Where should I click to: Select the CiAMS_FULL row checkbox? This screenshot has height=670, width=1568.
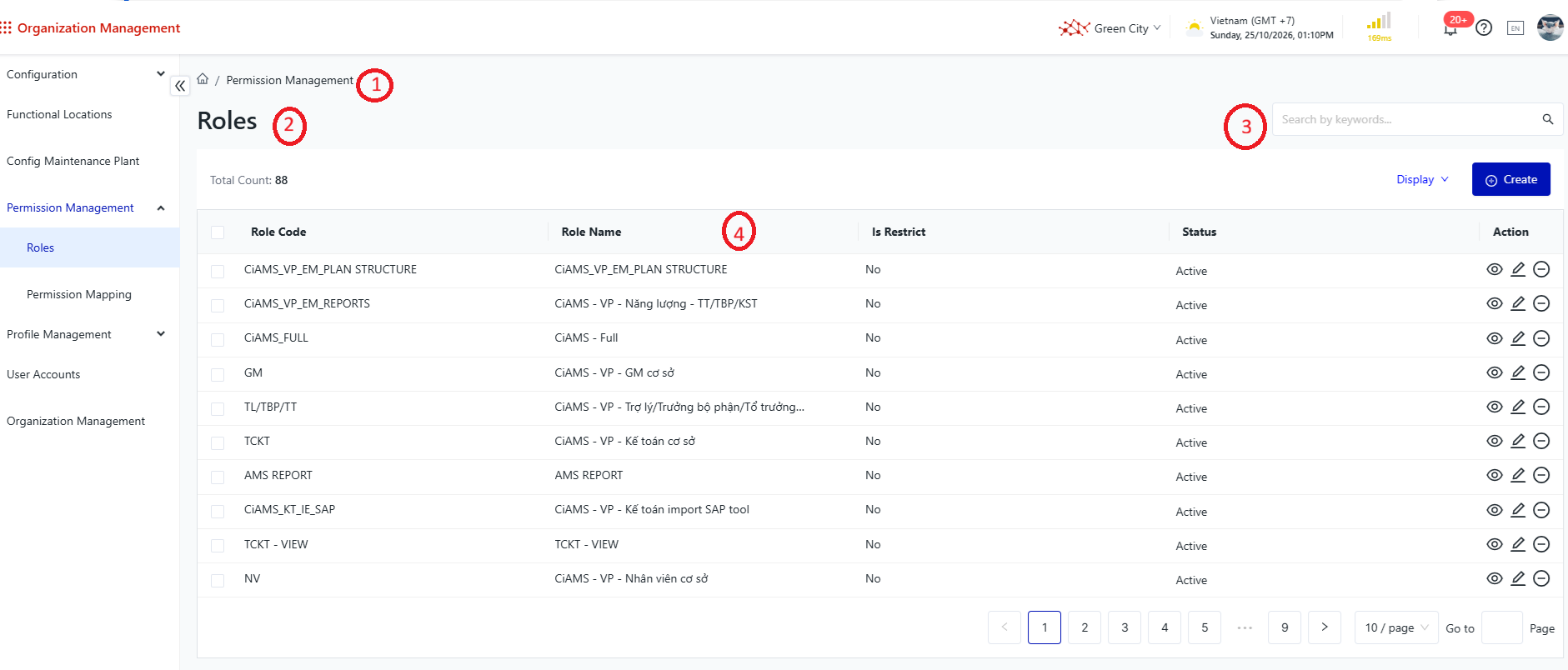coord(218,340)
